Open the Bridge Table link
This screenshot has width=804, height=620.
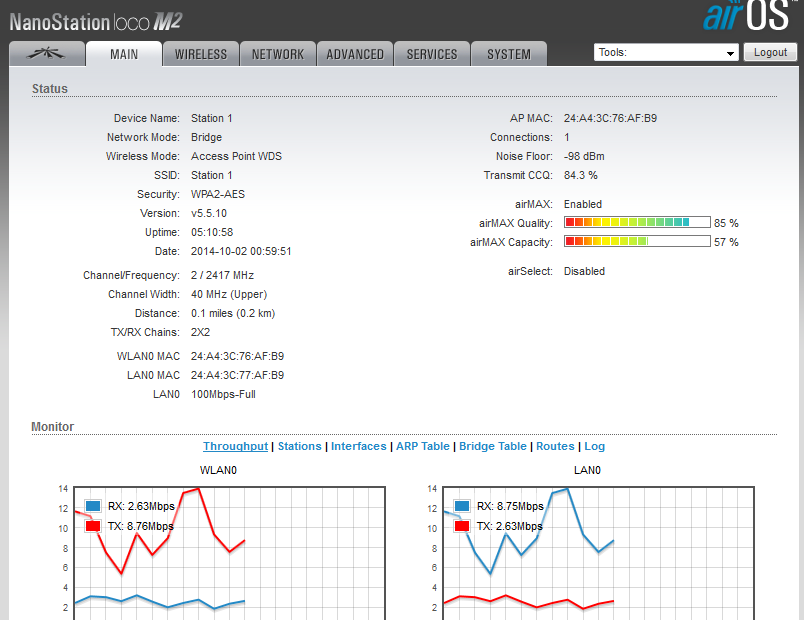tap(492, 446)
